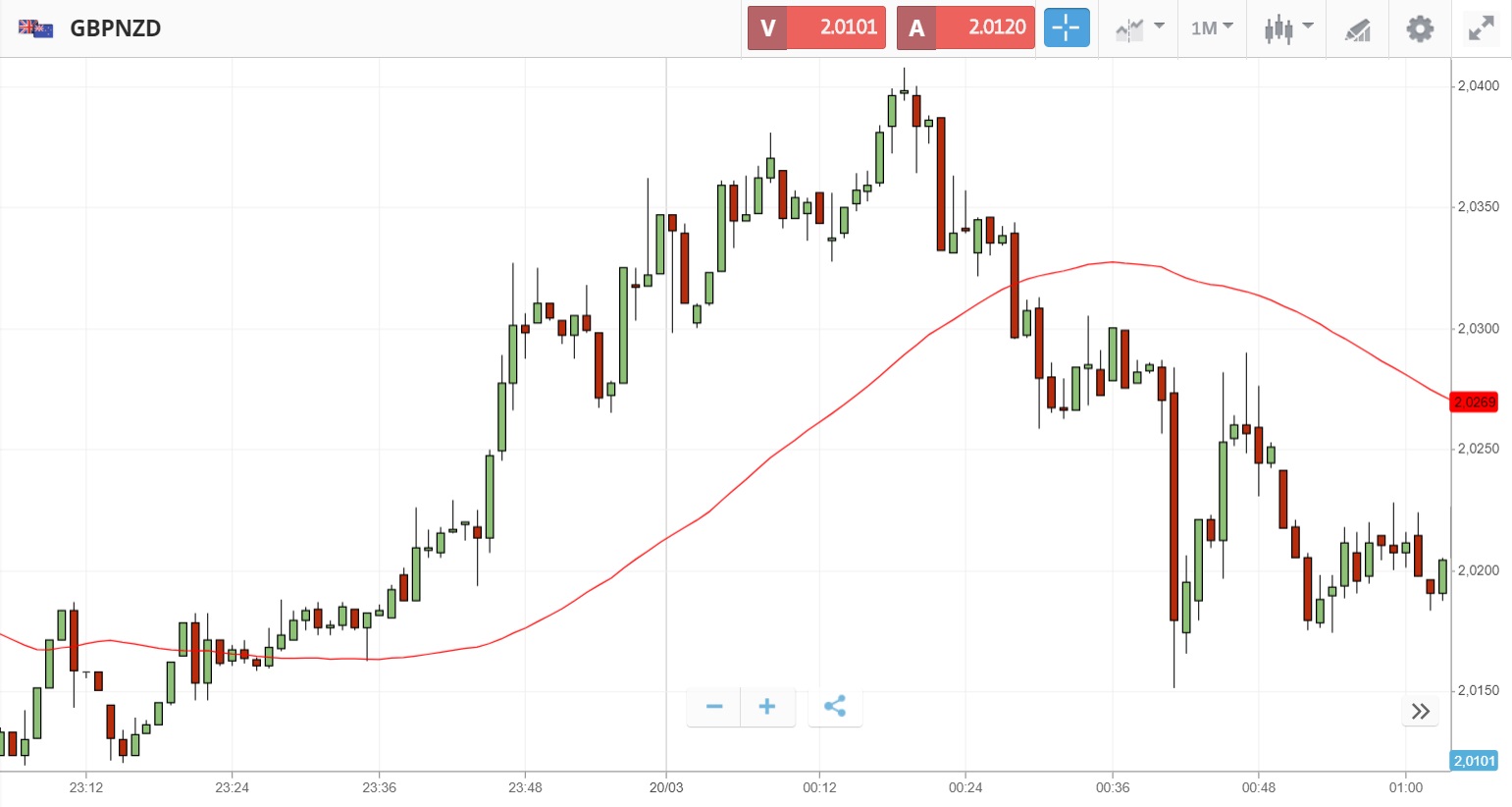Click the GBPNZD flag icon
The image size is (1512, 807).
(x=36, y=28)
